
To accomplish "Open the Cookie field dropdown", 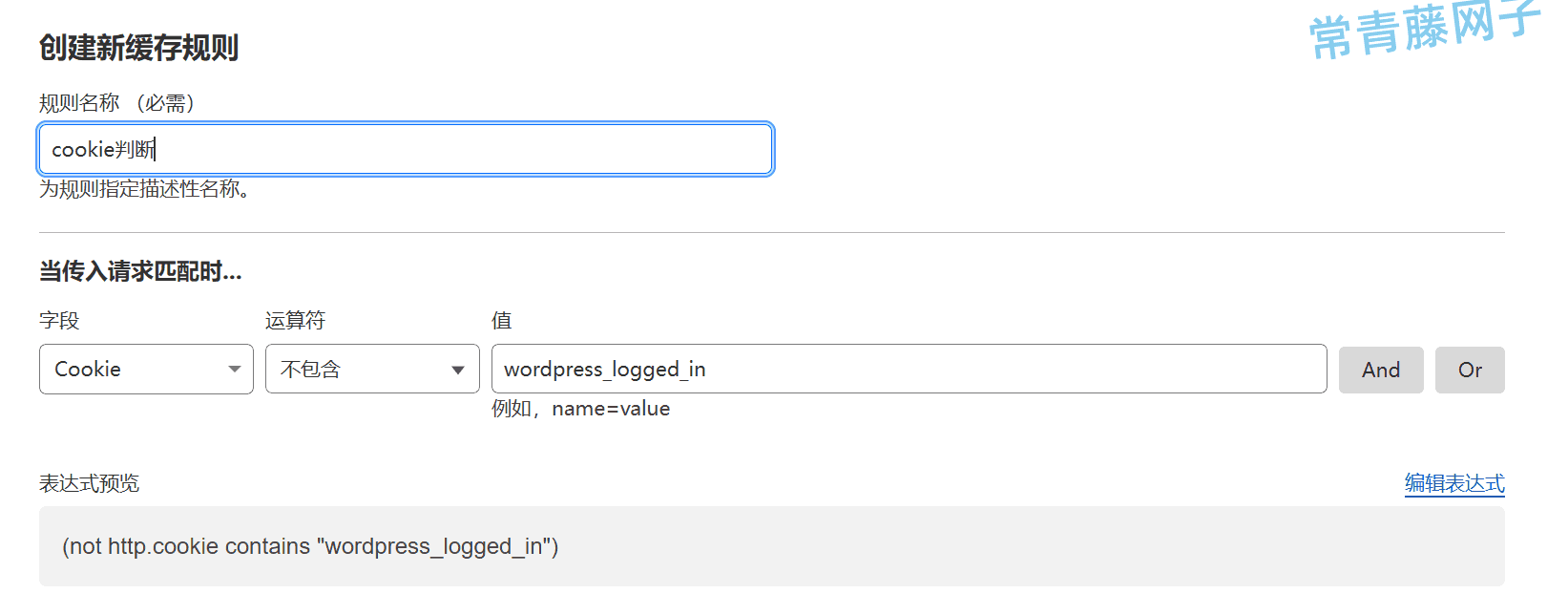I will 146,369.
